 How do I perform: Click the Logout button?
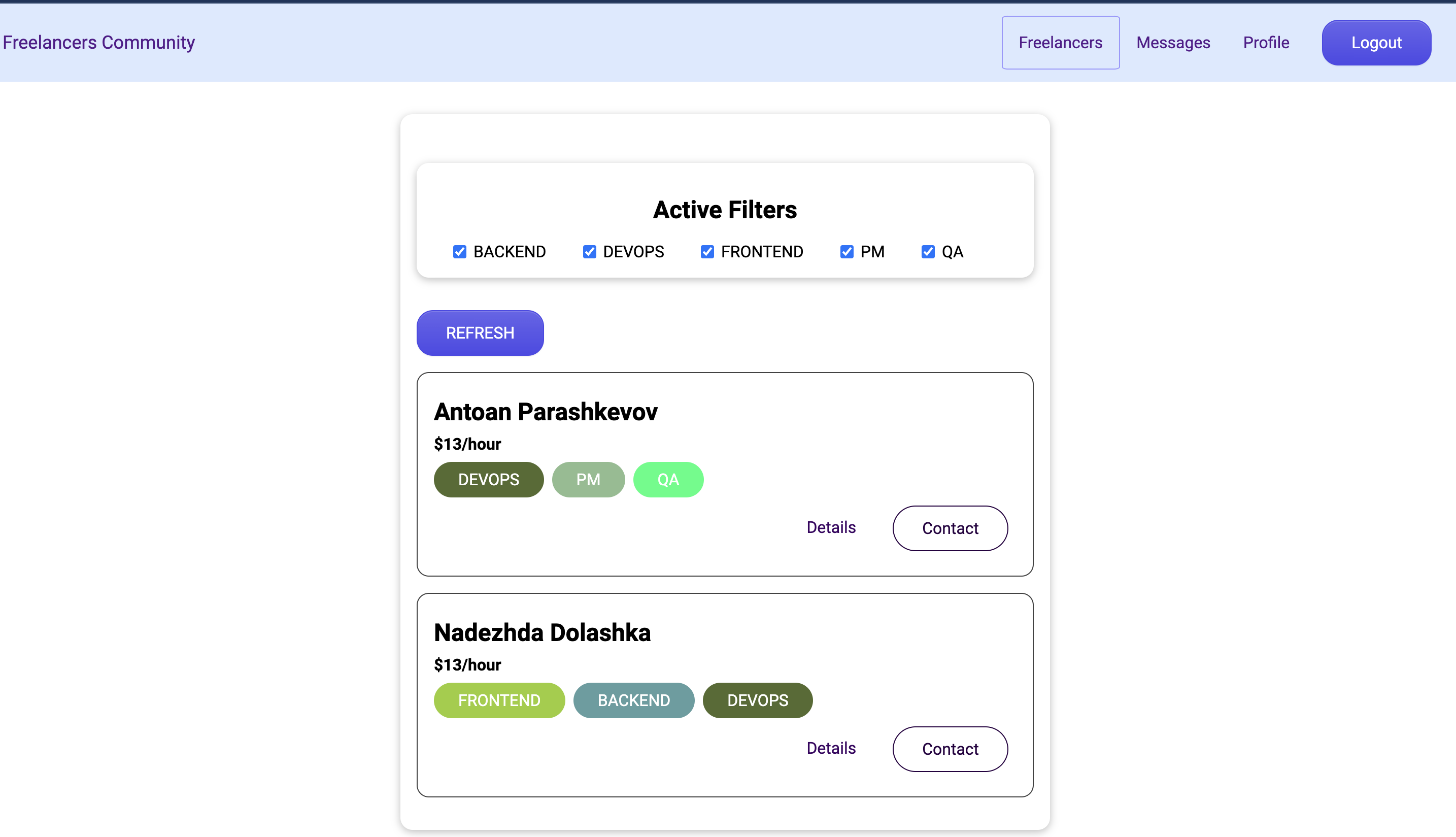[x=1375, y=42]
